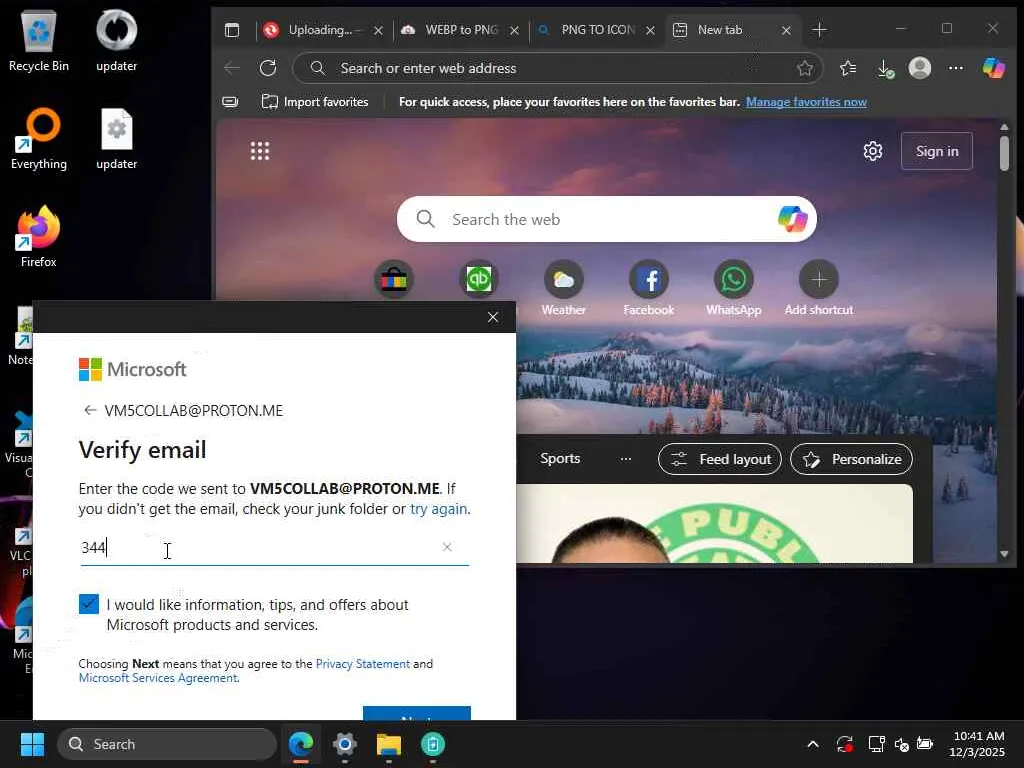Open Edge Downloads icon
Image resolution: width=1024 pixels, height=768 pixels.
click(884, 68)
